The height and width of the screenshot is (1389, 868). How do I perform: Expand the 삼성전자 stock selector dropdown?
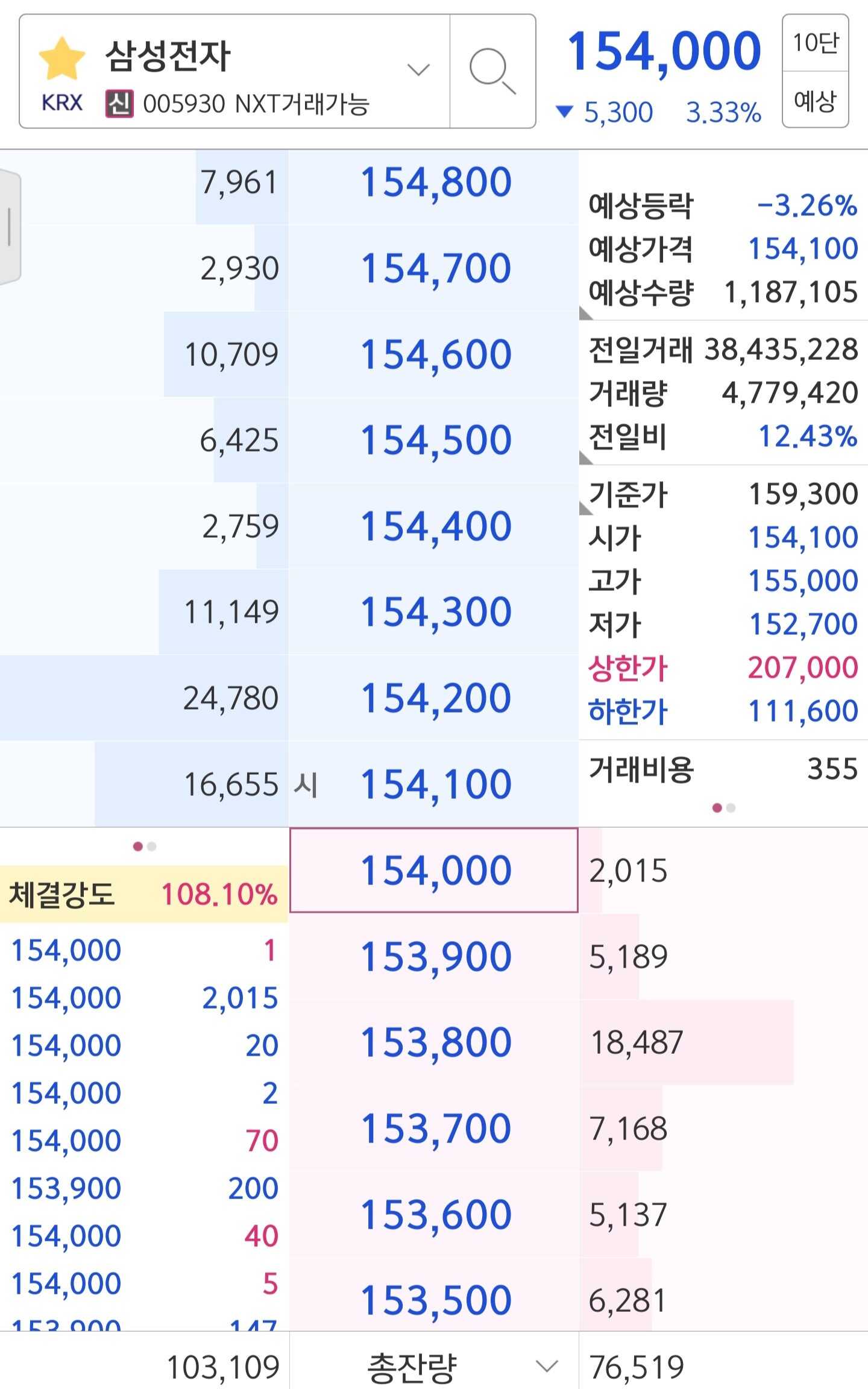tap(418, 70)
